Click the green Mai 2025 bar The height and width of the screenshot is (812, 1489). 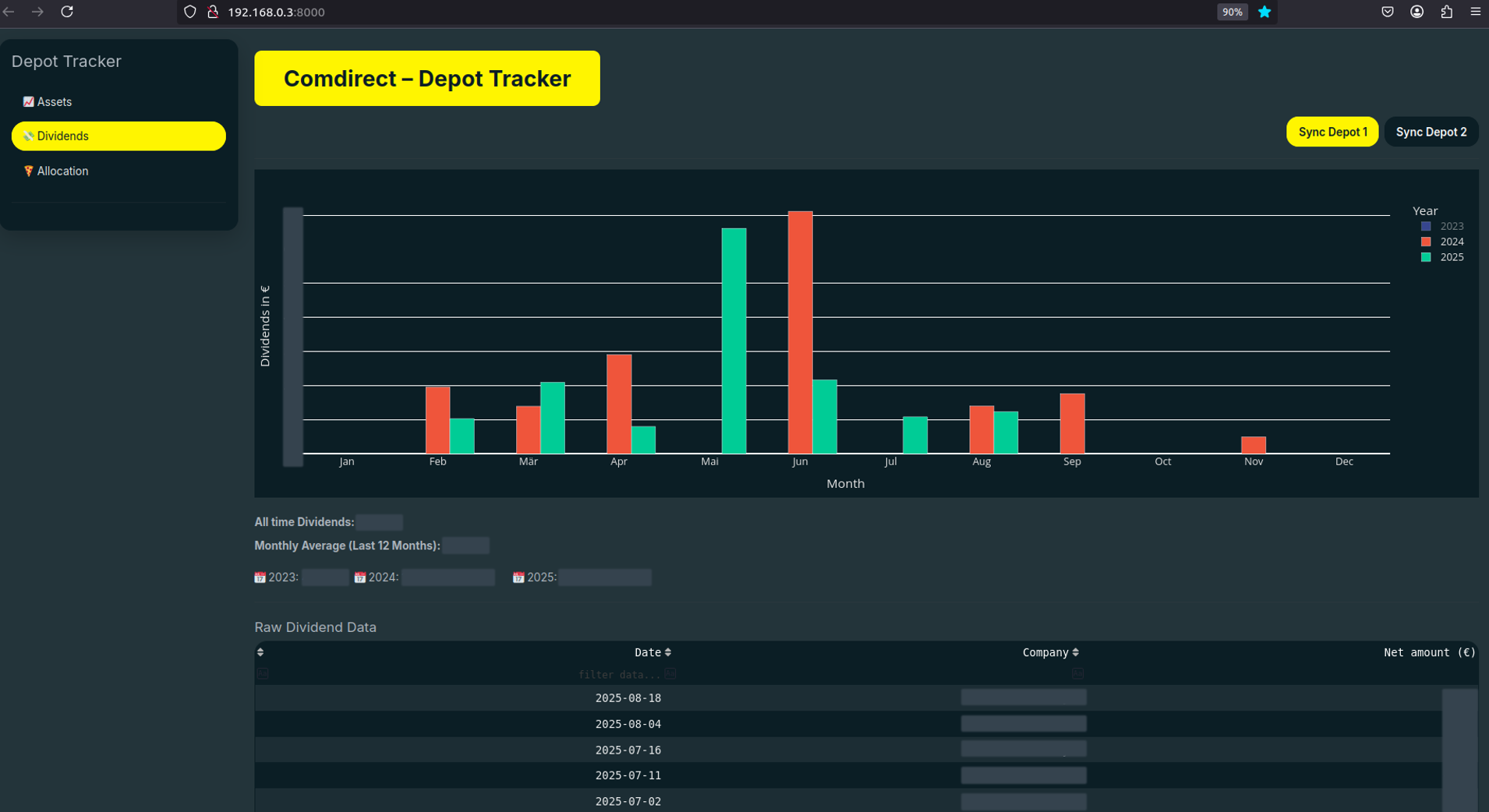tap(734, 341)
